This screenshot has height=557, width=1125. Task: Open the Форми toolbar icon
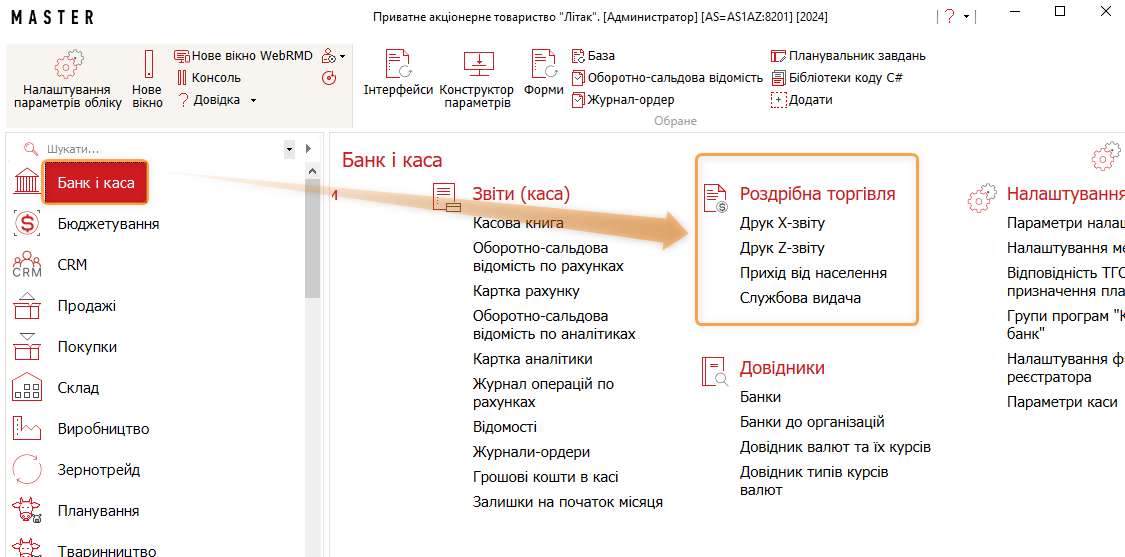543,65
